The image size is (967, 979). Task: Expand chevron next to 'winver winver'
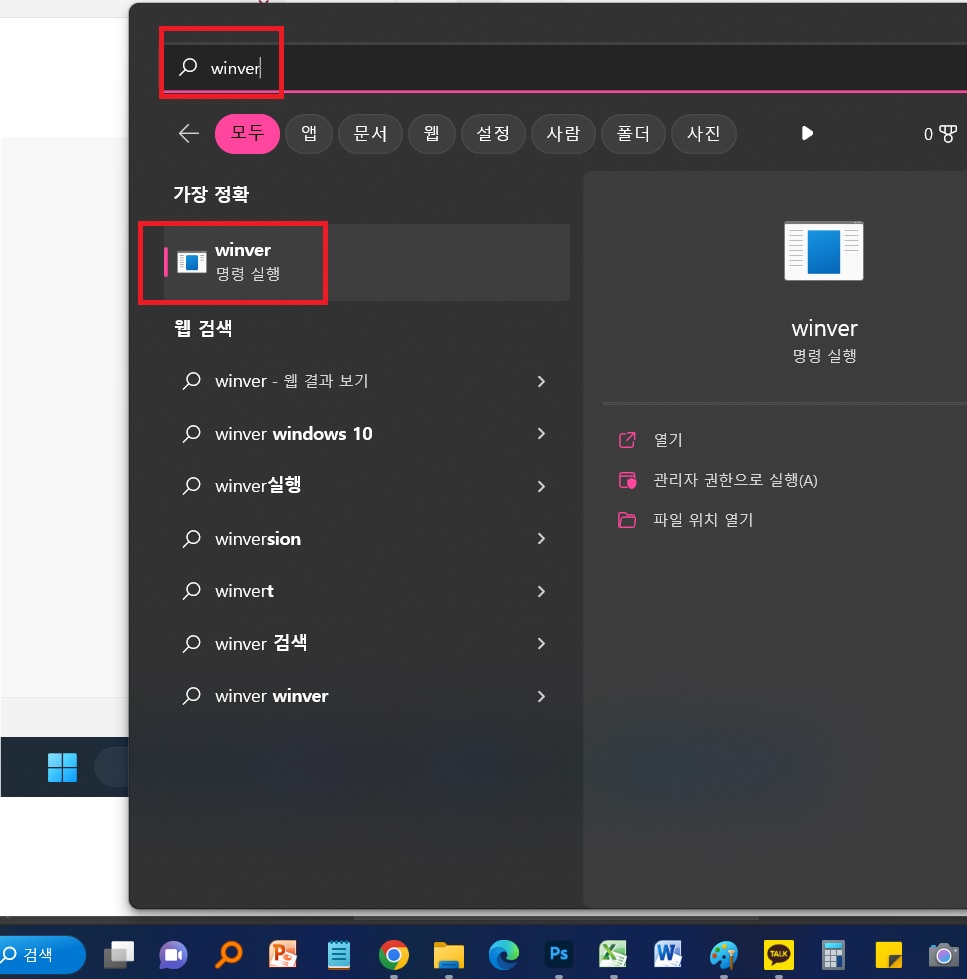pos(541,696)
